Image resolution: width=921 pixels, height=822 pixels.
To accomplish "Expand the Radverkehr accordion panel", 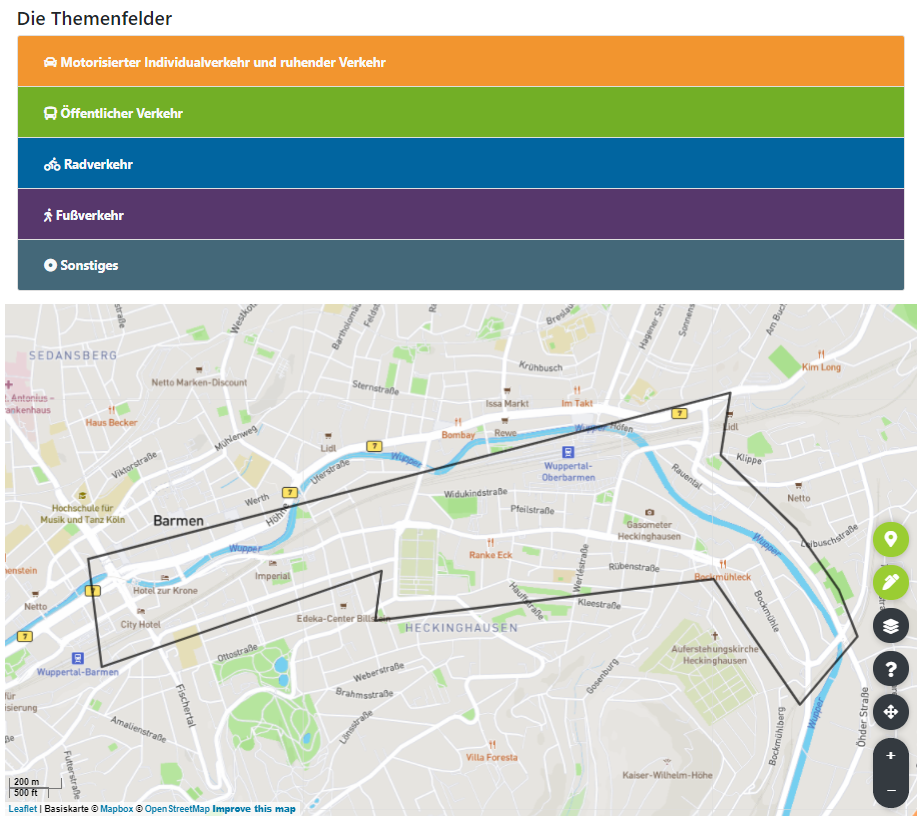I will (460, 164).
